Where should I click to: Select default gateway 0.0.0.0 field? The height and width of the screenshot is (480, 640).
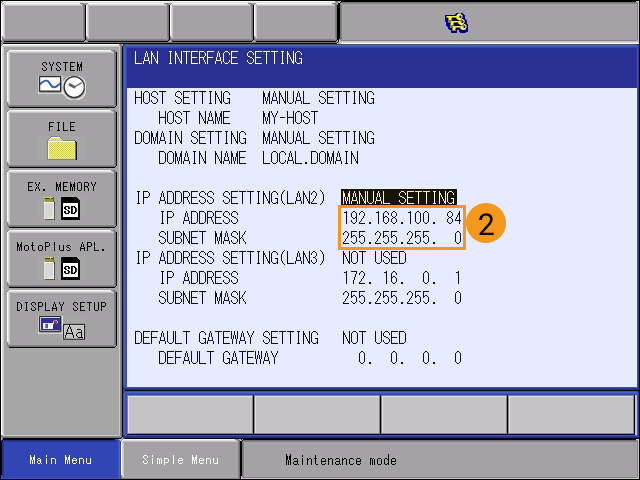(x=410, y=358)
